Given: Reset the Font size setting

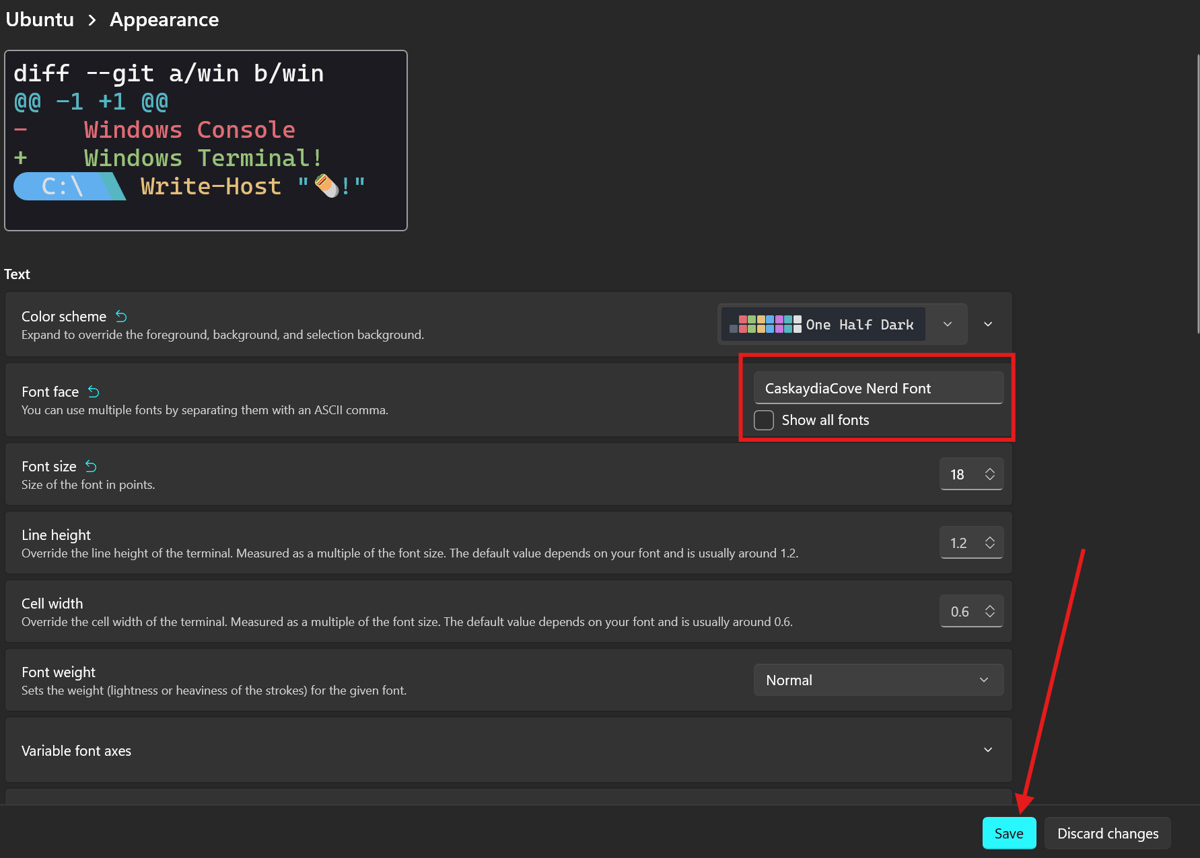Looking at the screenshot, I should 90,466.
